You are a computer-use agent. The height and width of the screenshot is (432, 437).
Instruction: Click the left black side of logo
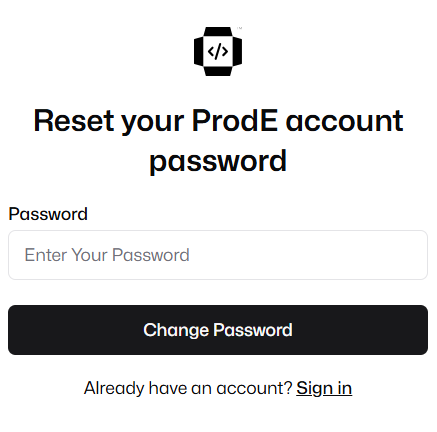pos(198,51)
